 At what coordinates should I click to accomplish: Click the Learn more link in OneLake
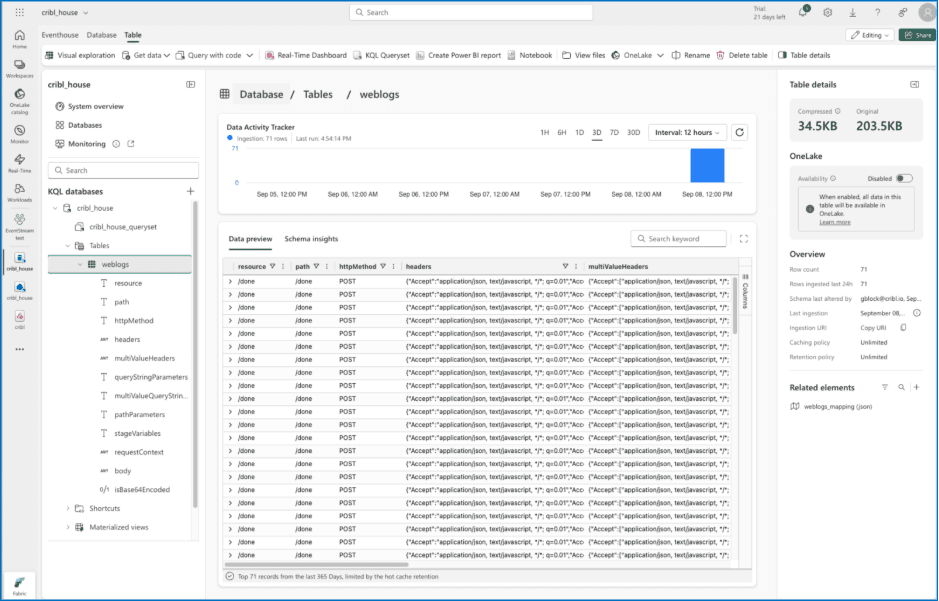tap(835, 222)
